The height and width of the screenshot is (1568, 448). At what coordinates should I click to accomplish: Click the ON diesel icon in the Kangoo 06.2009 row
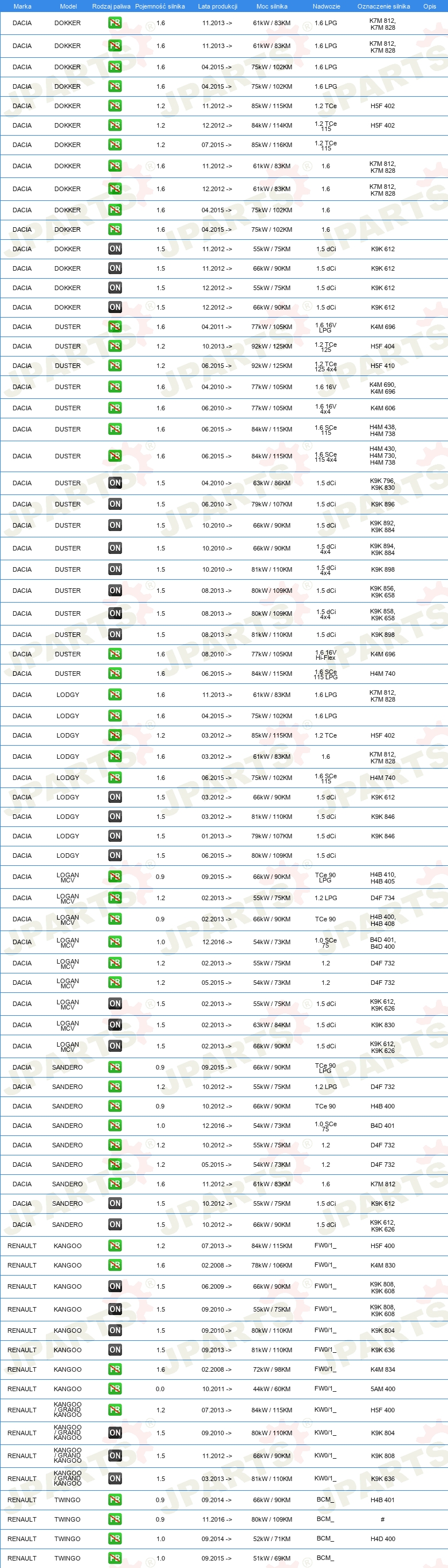pos(115,1287)
